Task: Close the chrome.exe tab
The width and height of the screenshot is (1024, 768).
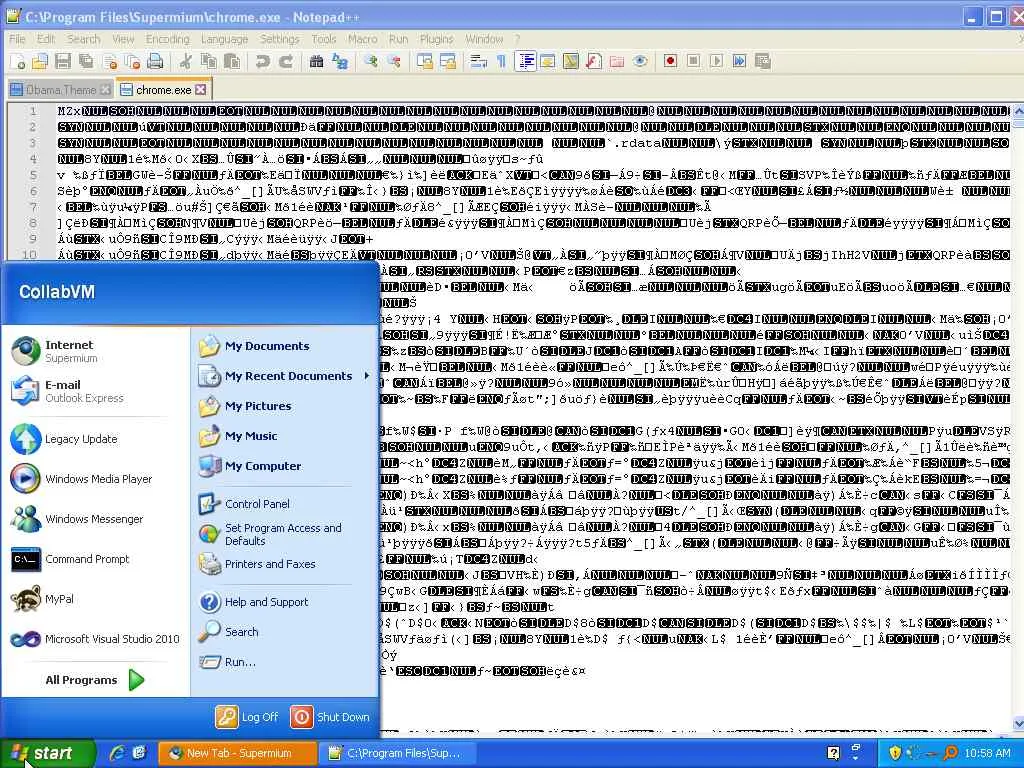Action: coord(200,89)
